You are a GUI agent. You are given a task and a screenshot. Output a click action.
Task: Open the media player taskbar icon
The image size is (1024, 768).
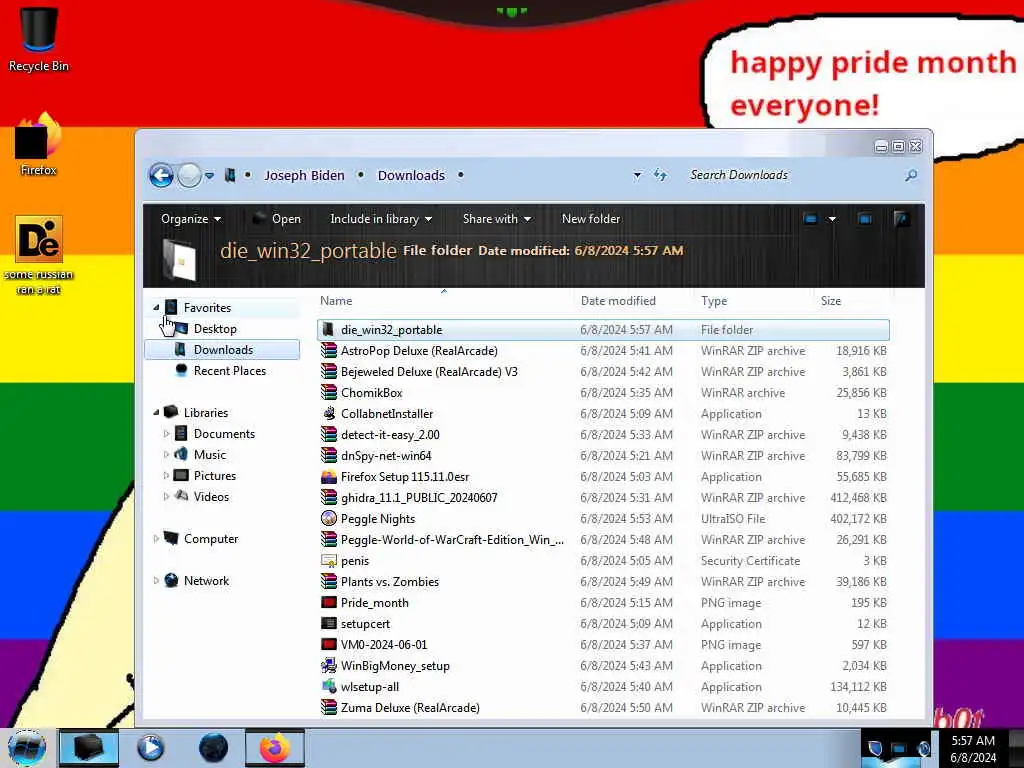click(x=150, y=748)
